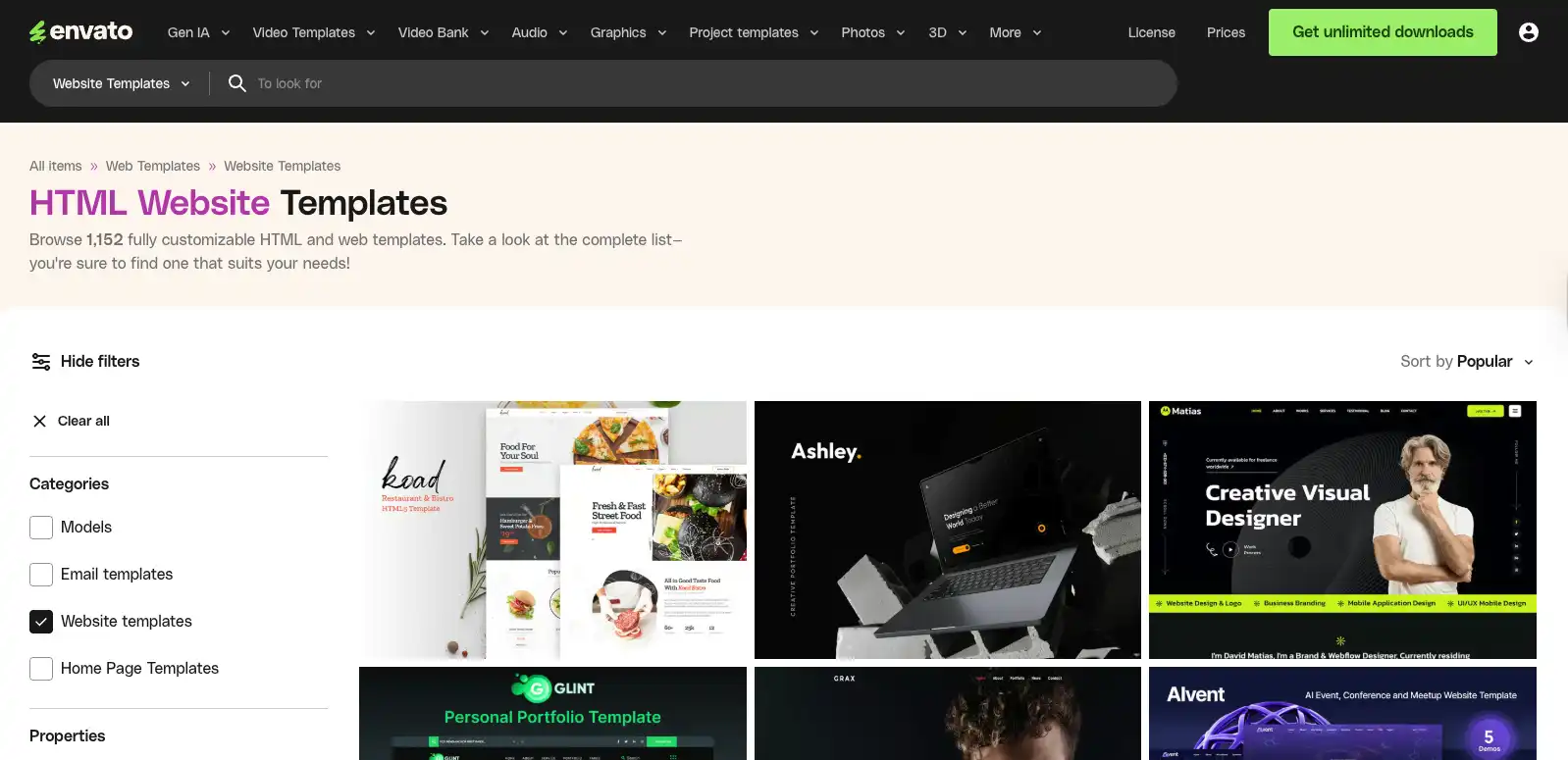
Task: Click the Envato logo
Action: (80, 31)
